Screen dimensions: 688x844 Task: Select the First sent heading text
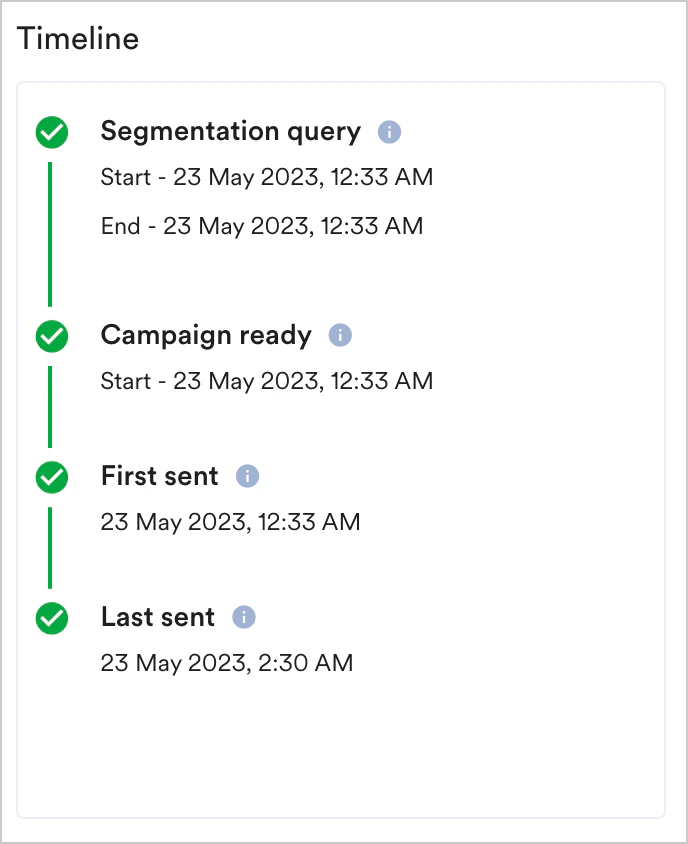tap(159, 477)
